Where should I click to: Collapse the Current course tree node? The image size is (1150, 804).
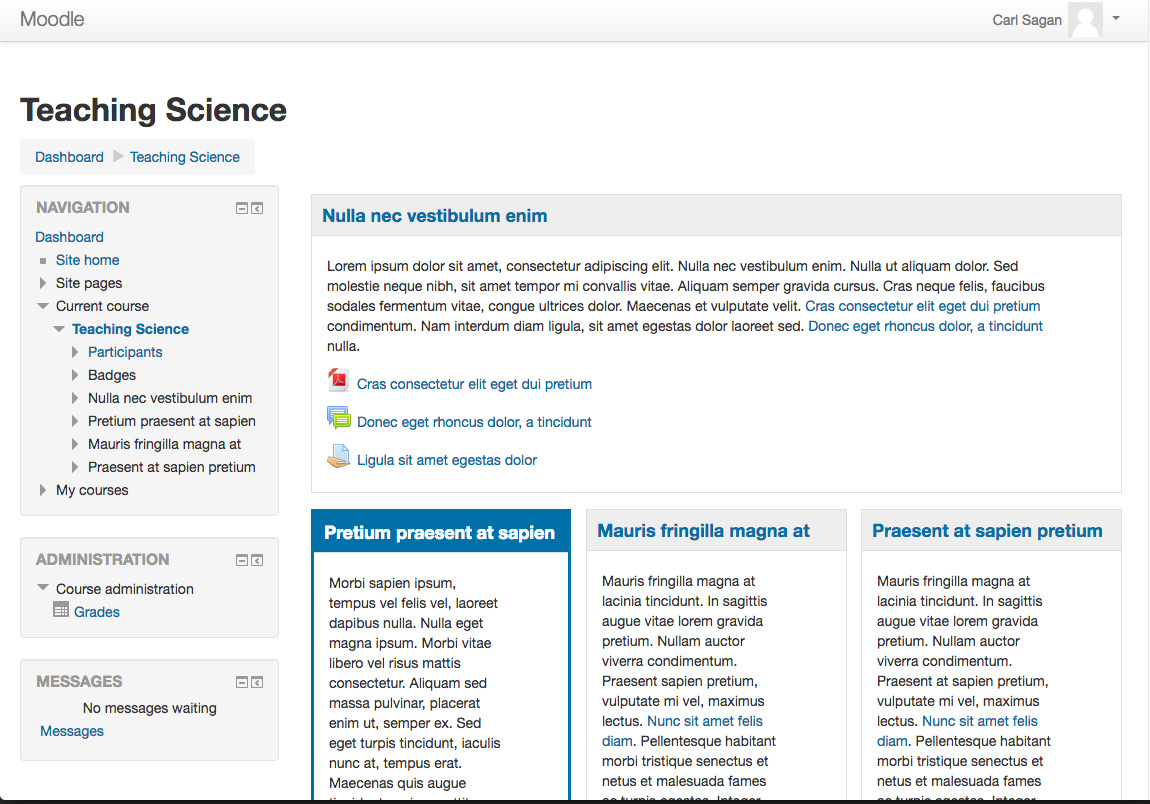43,306
